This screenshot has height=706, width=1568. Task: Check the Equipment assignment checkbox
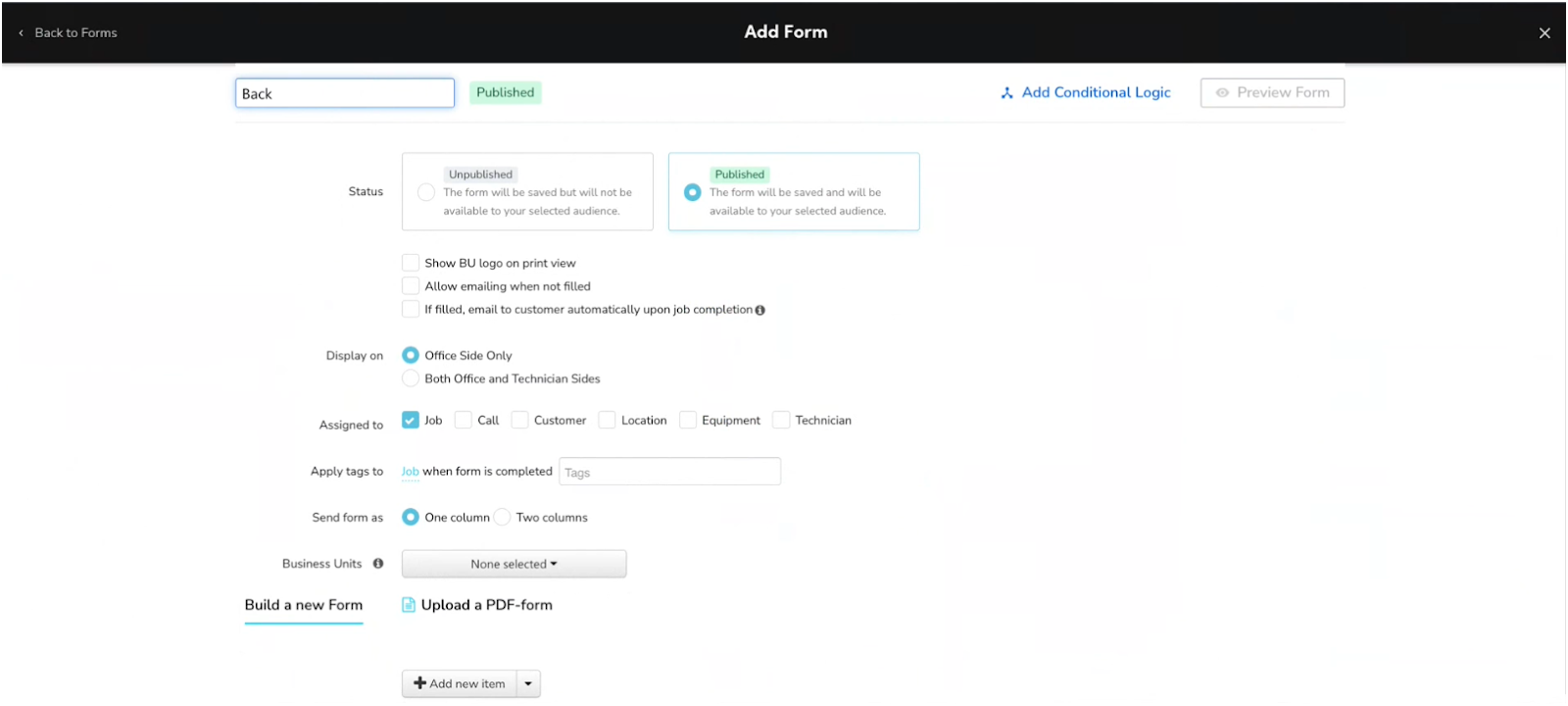688,420
